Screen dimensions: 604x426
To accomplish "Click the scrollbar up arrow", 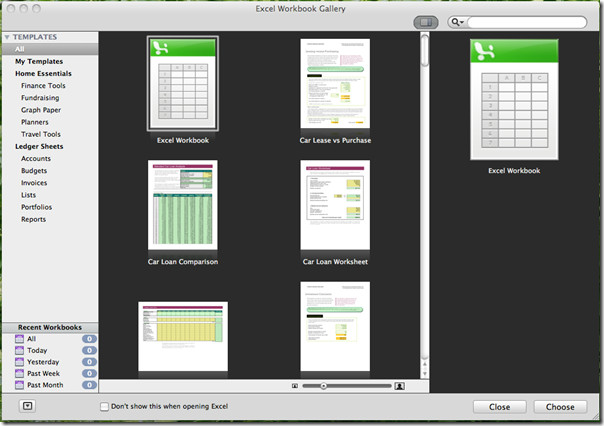I will [424, 364].
